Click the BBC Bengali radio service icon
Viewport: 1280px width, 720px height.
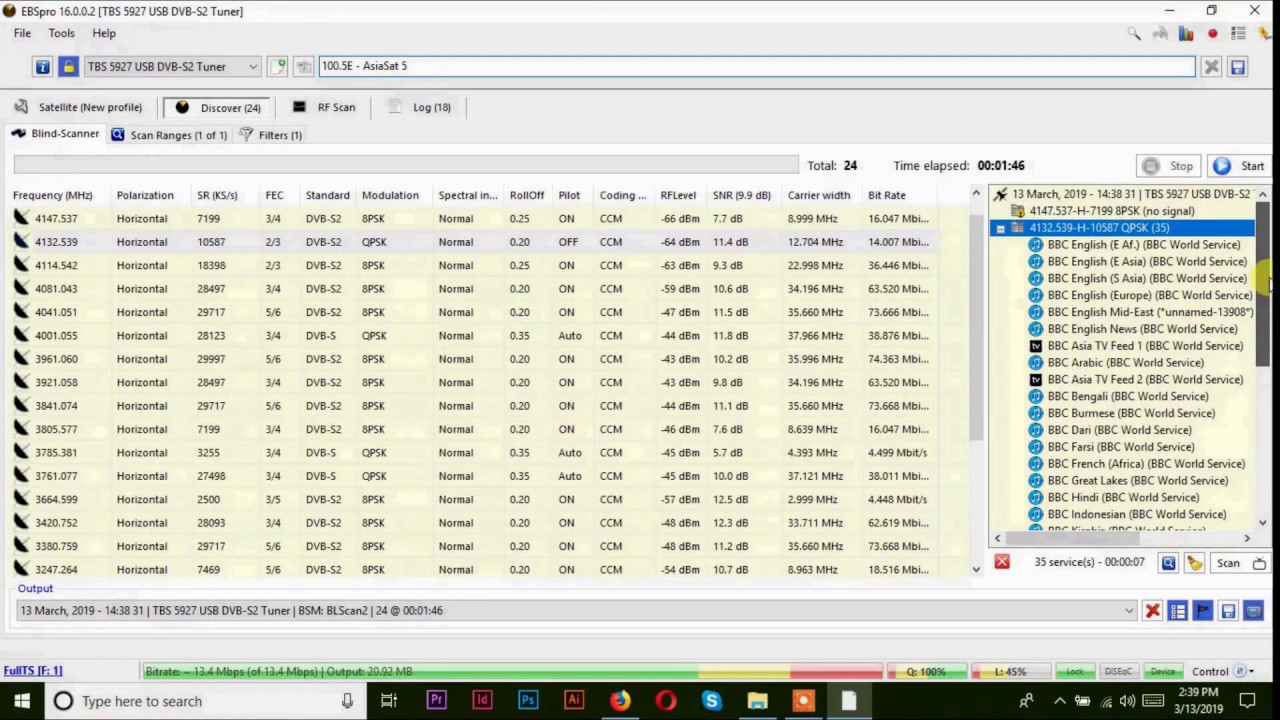pos(1036,397)
